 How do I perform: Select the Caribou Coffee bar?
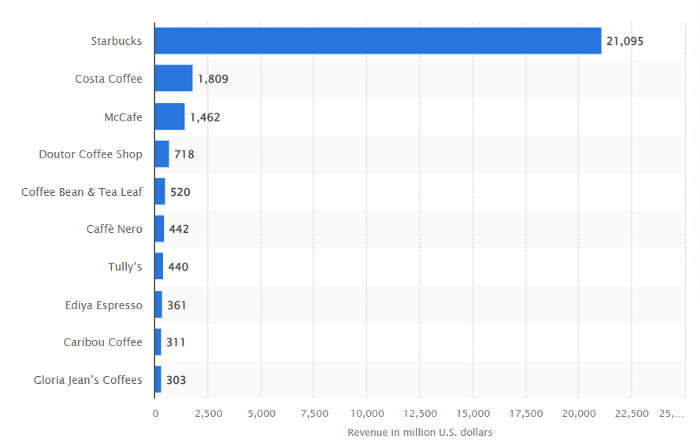tap(158, 342)
